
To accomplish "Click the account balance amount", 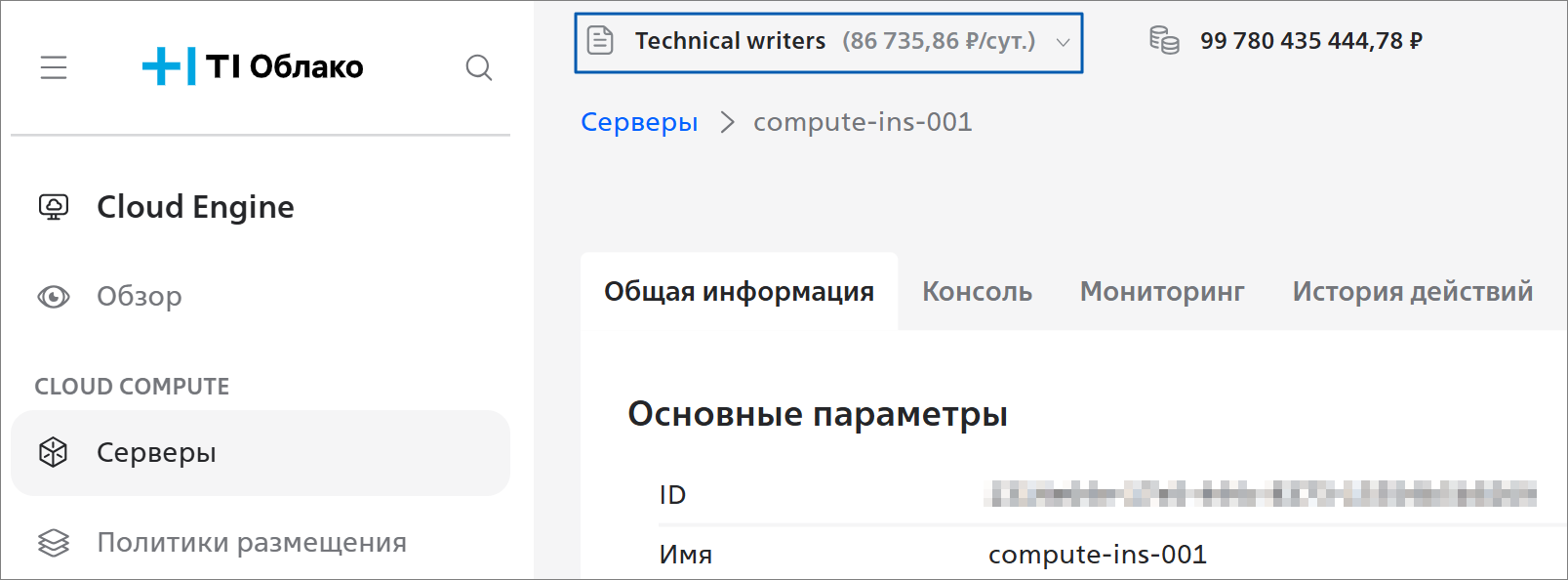I will click(x=1310, y=41).
